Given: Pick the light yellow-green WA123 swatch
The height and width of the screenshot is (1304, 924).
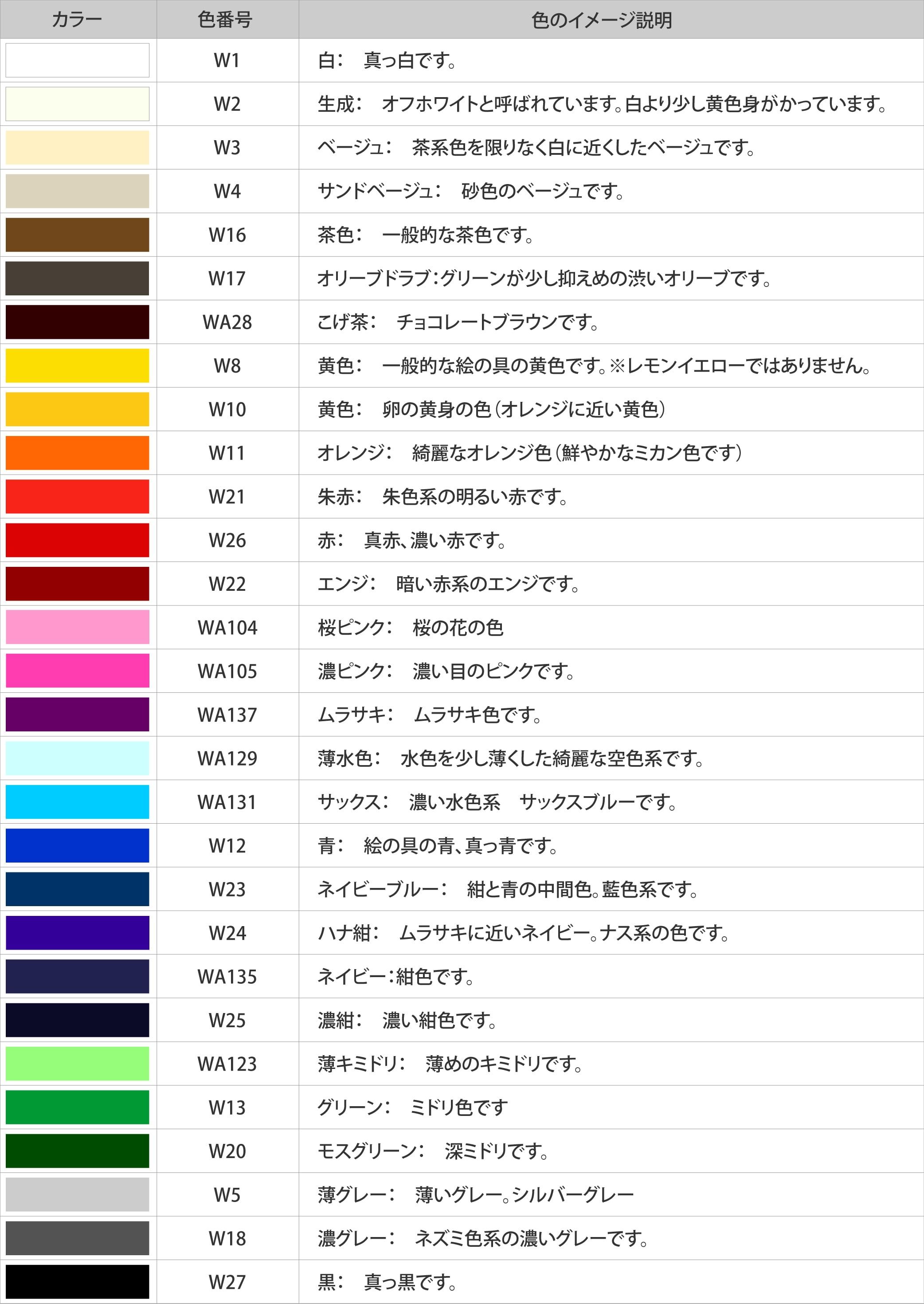Looking at the screenshot, I should pos(78,1063).
